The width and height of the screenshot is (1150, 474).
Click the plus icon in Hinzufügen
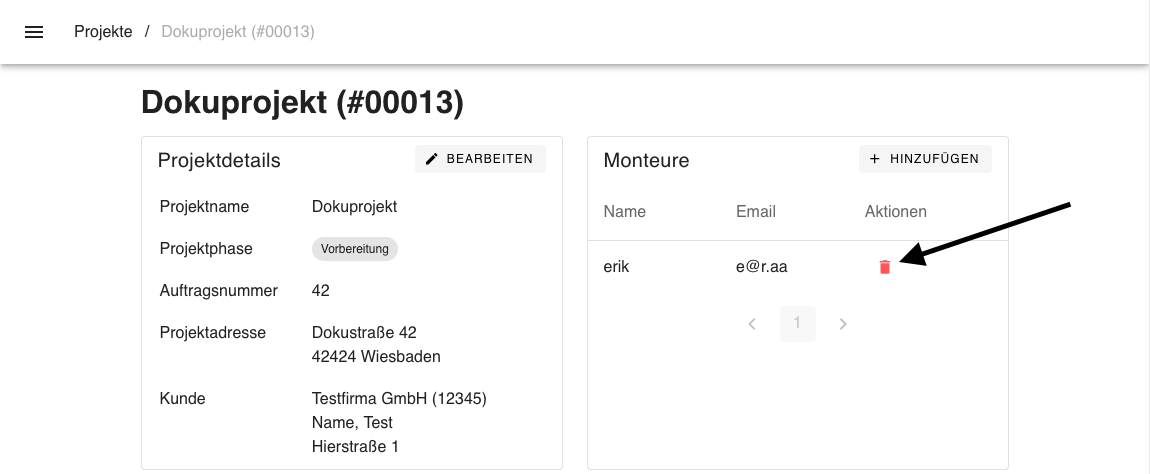tap(875, 159)
